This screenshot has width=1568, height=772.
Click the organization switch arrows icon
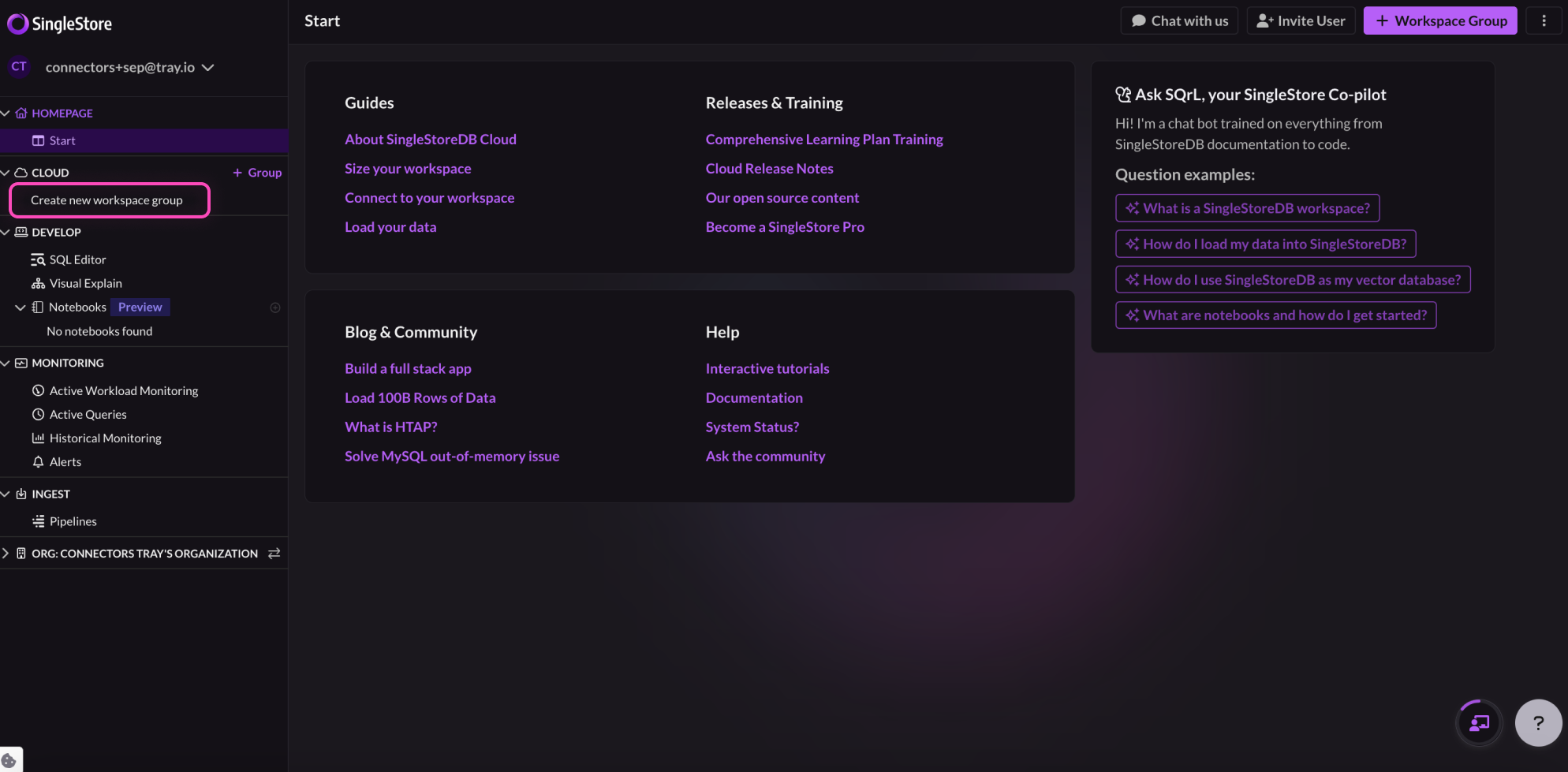[x=274, y=554]
